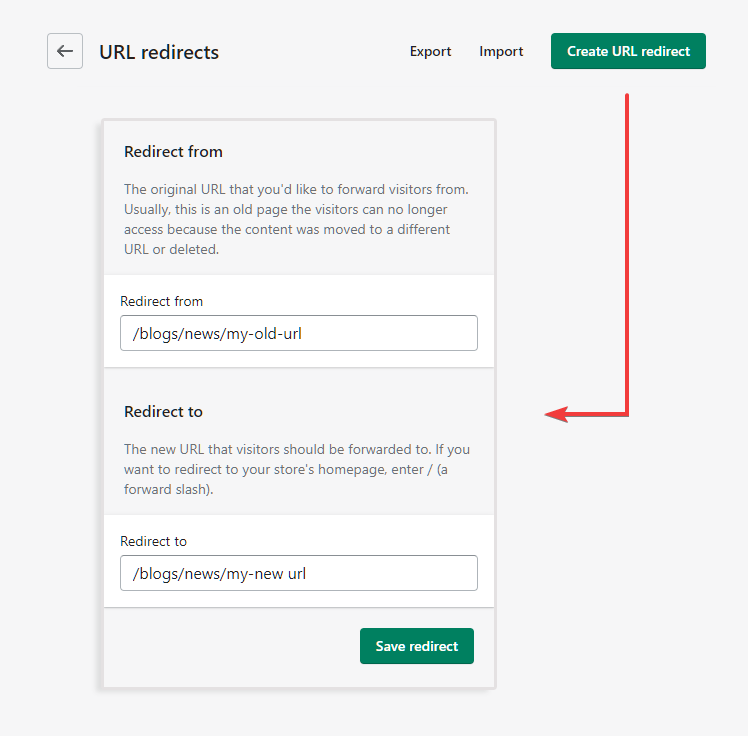The width and height of the screenshot is (748, 736).
Task: Focus the Redirect from input field
Action: pos(299,333)
